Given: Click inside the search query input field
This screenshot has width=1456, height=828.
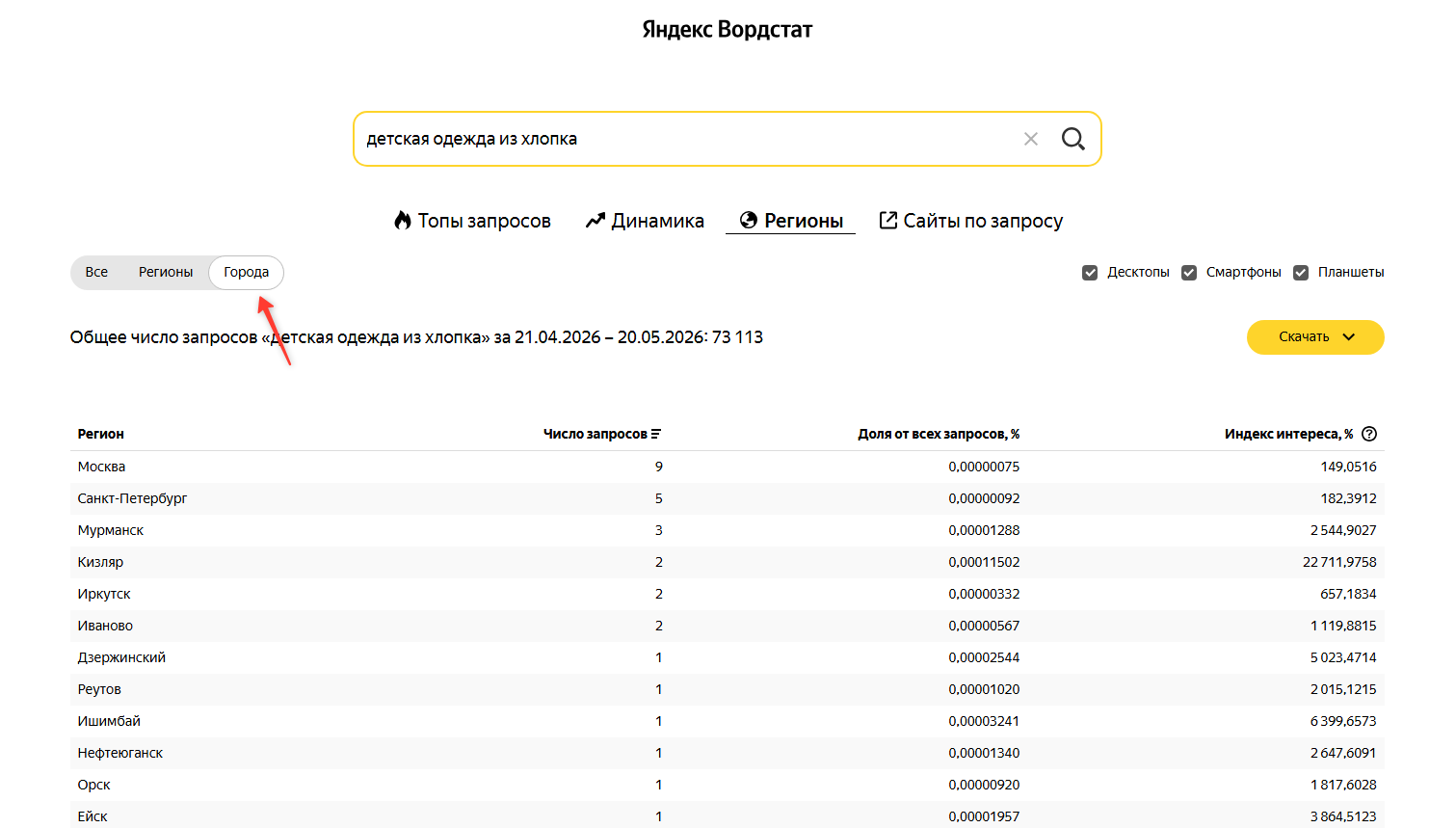Looking at the screenshot, I should pyautogui.click(x=689, y=139).
